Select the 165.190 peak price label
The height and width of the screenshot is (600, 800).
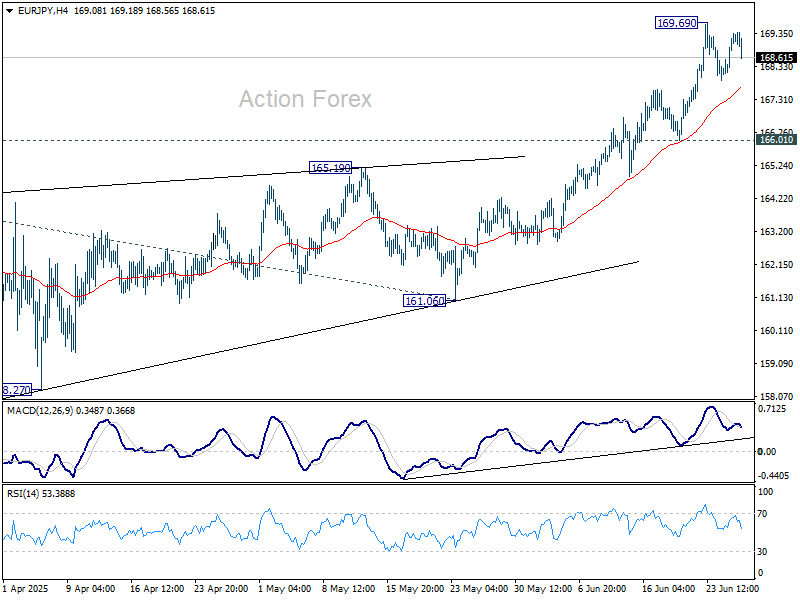(x=331, y=167)
